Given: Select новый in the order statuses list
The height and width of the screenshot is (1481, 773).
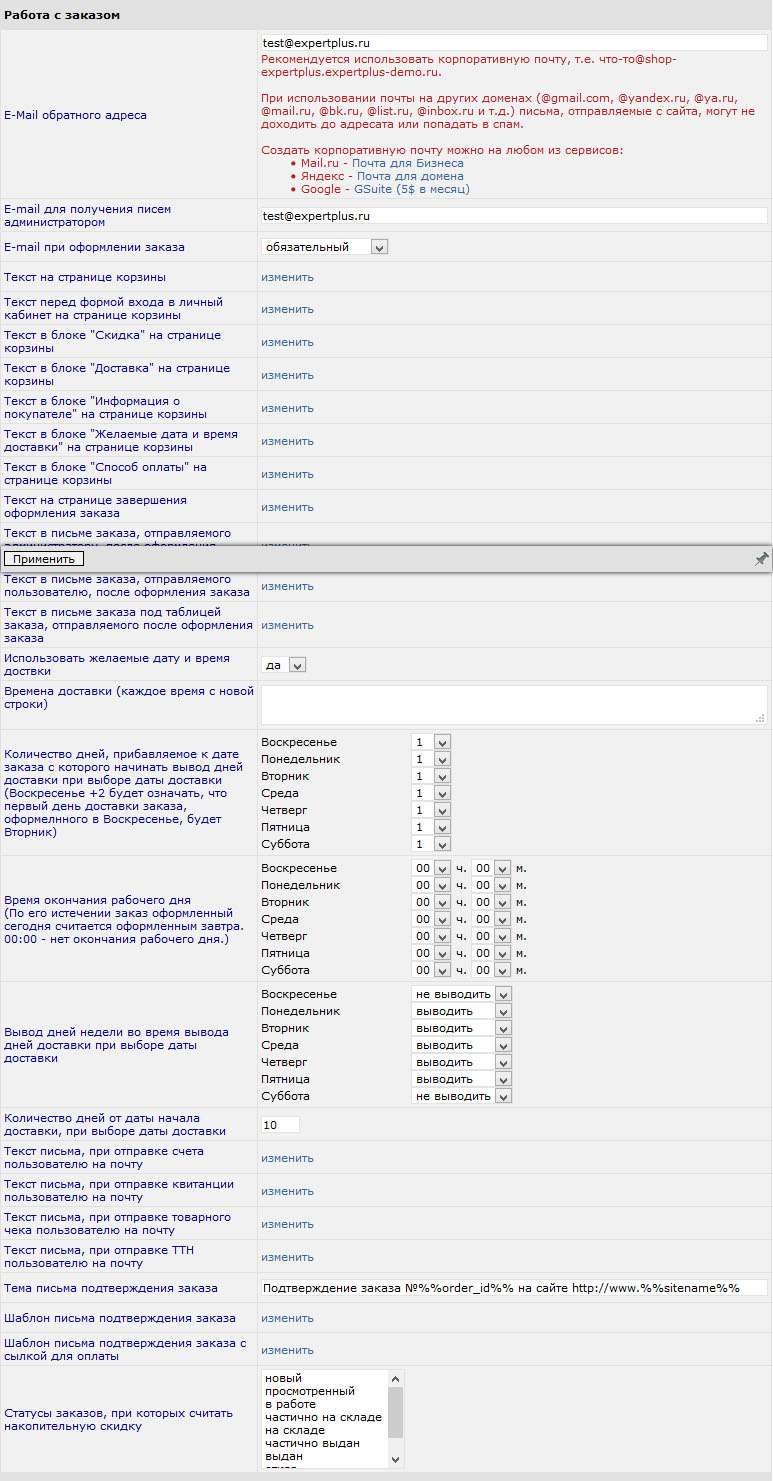Looking at the screenshot, I should [x=325, y=1379].
